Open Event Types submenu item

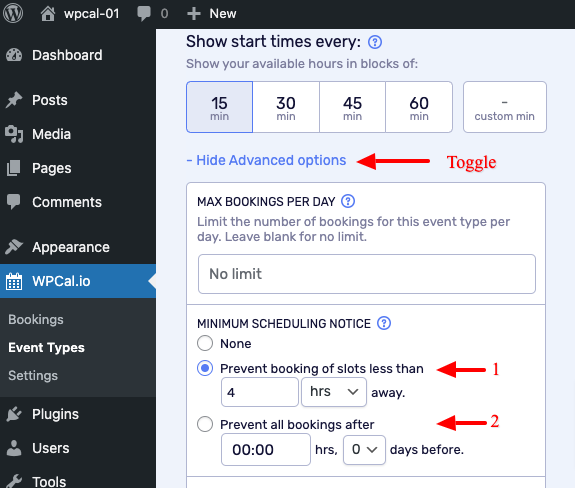coord(47,348)
